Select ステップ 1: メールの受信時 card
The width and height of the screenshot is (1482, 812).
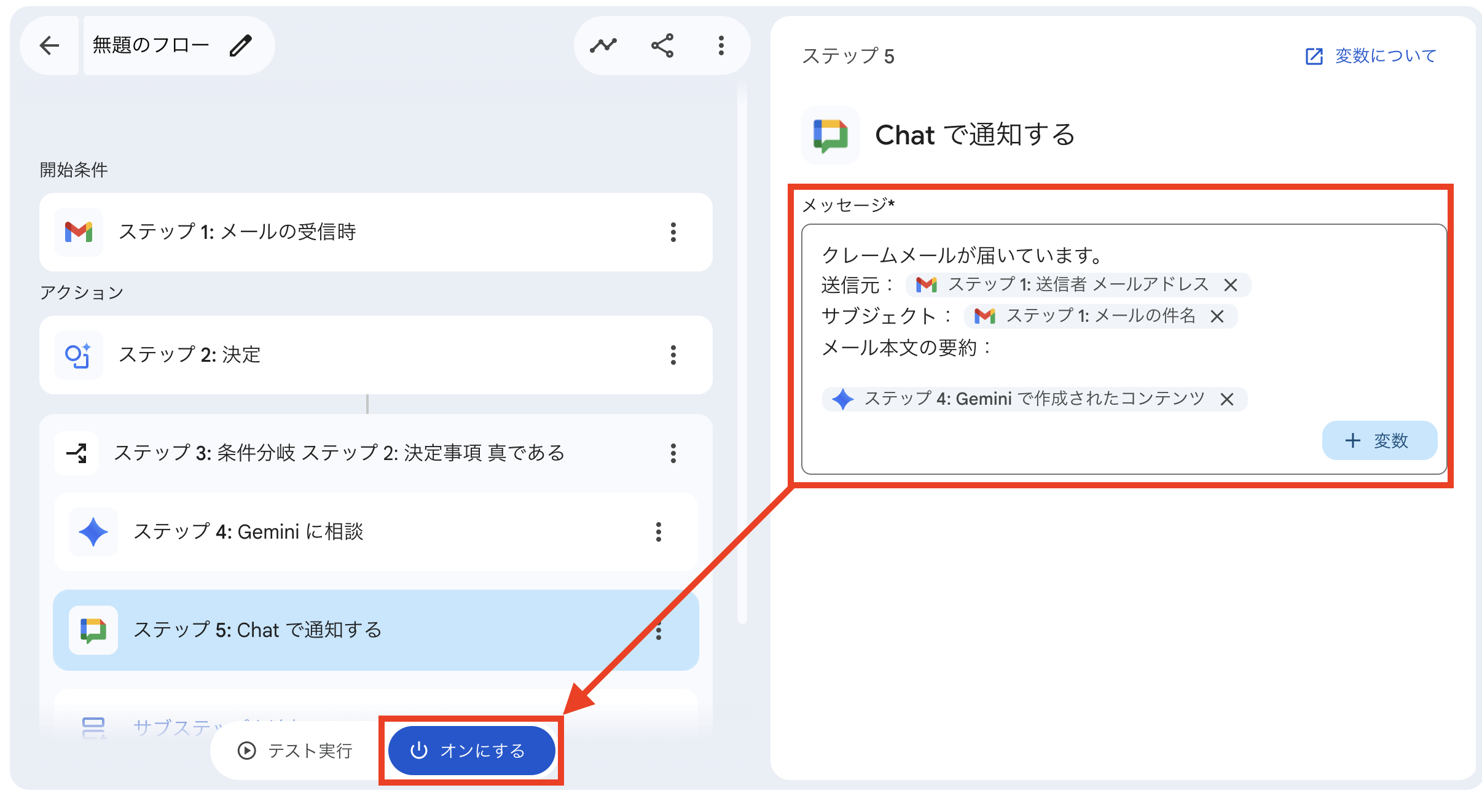(x=376, y=232)
